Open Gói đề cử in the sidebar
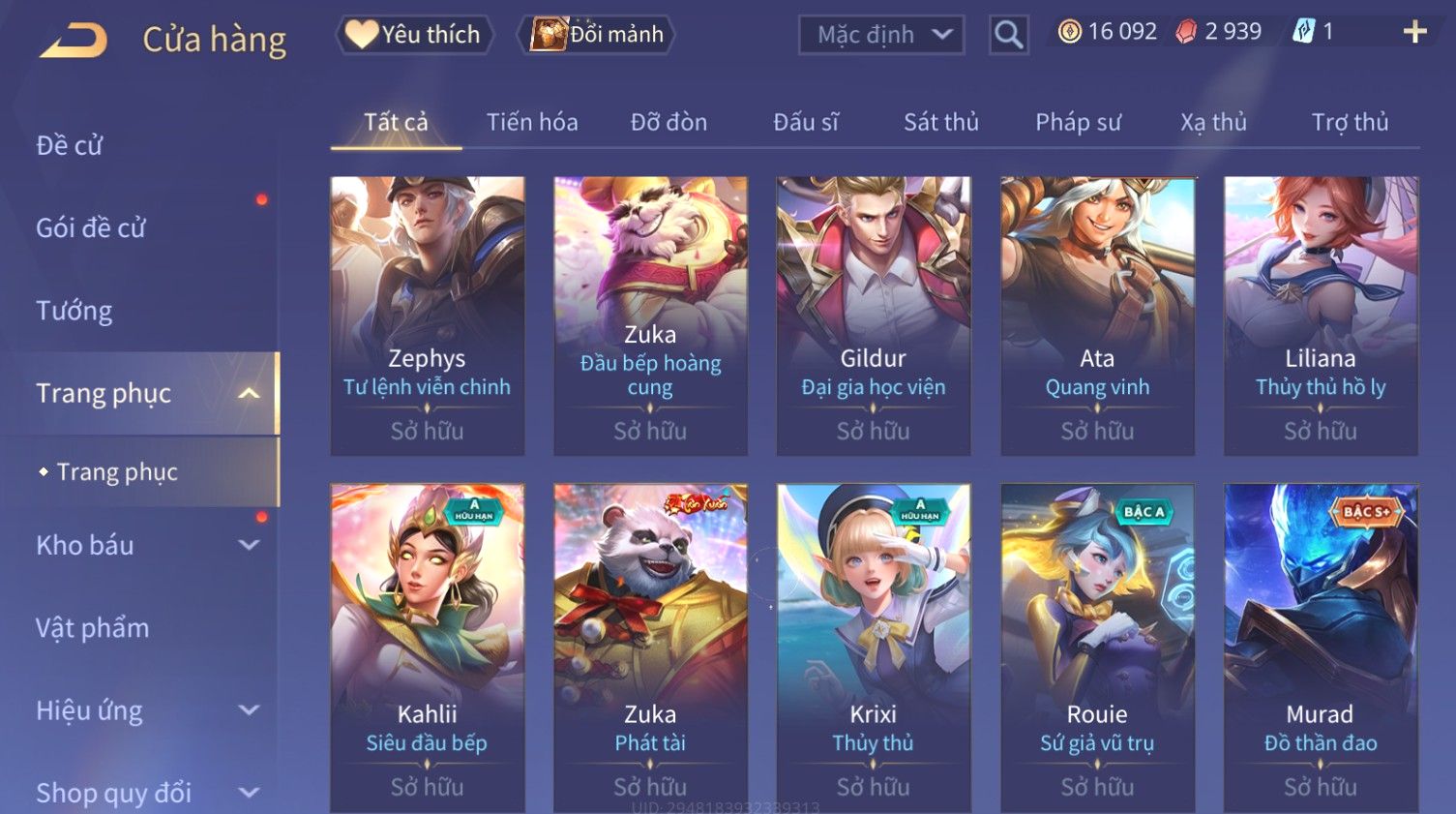 point(90,228)
